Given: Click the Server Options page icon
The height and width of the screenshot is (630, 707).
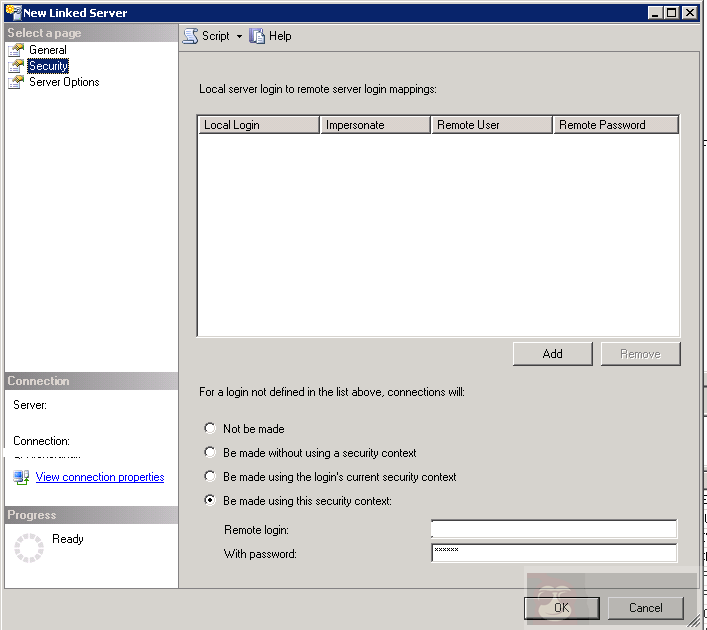Looking at the screenshot, I should [16, 82].
